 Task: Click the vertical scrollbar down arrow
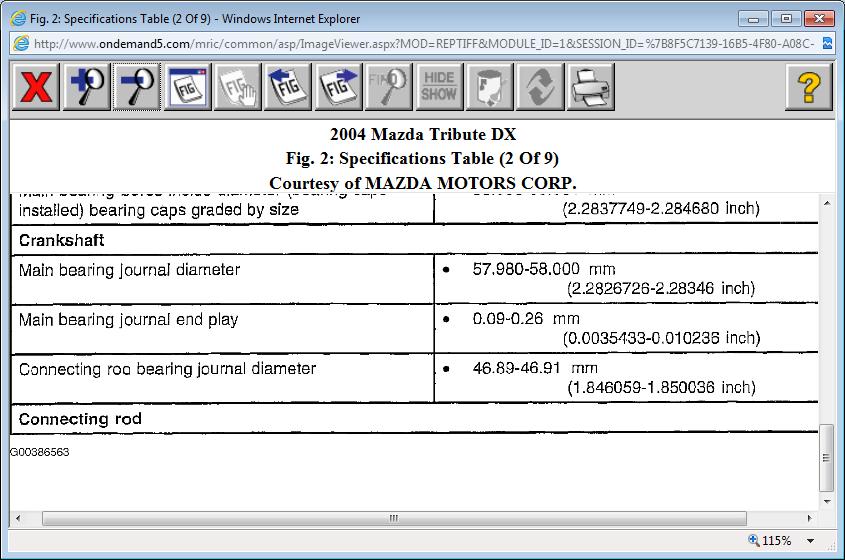tap(827, 501)
